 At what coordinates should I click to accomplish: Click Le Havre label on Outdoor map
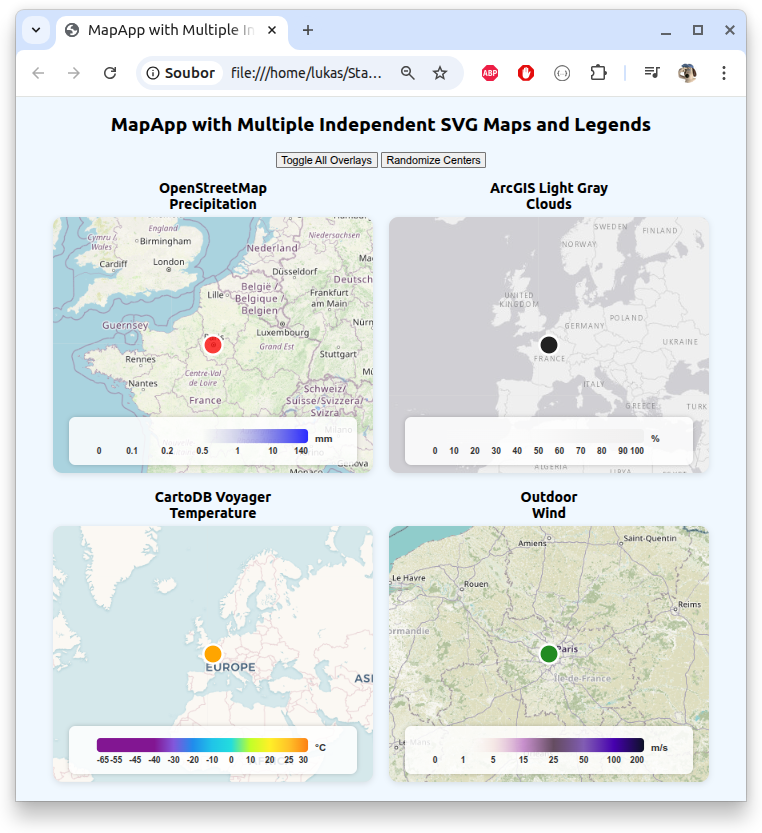[409, 578]
